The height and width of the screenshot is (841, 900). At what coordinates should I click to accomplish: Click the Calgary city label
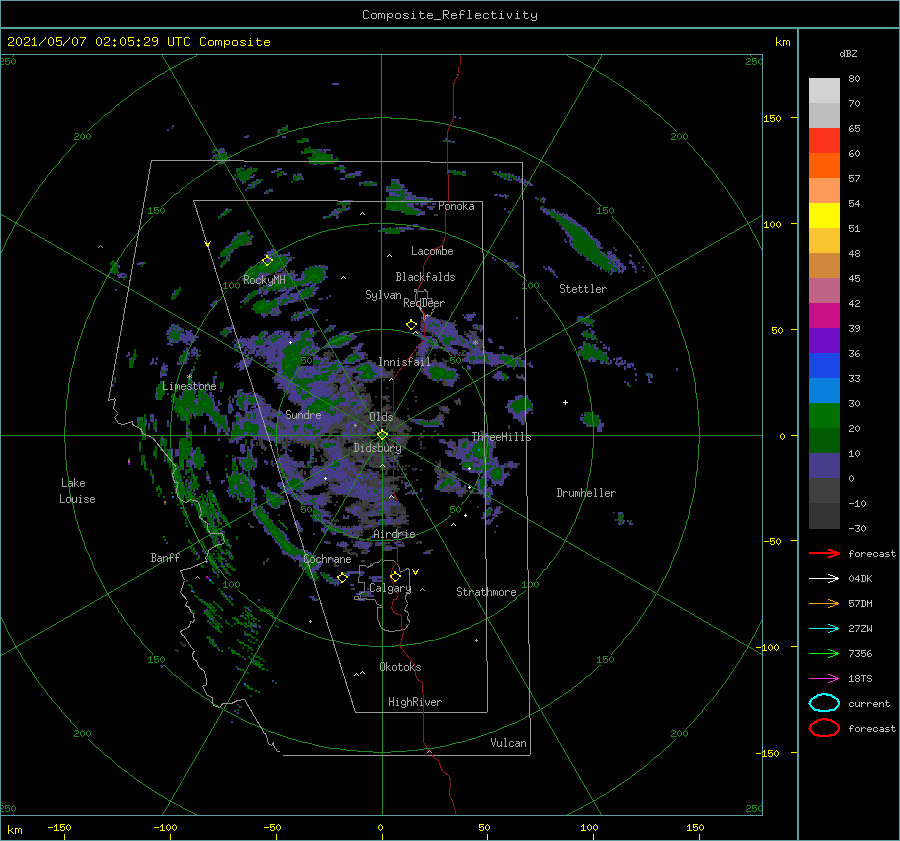(x=390, y=588)
